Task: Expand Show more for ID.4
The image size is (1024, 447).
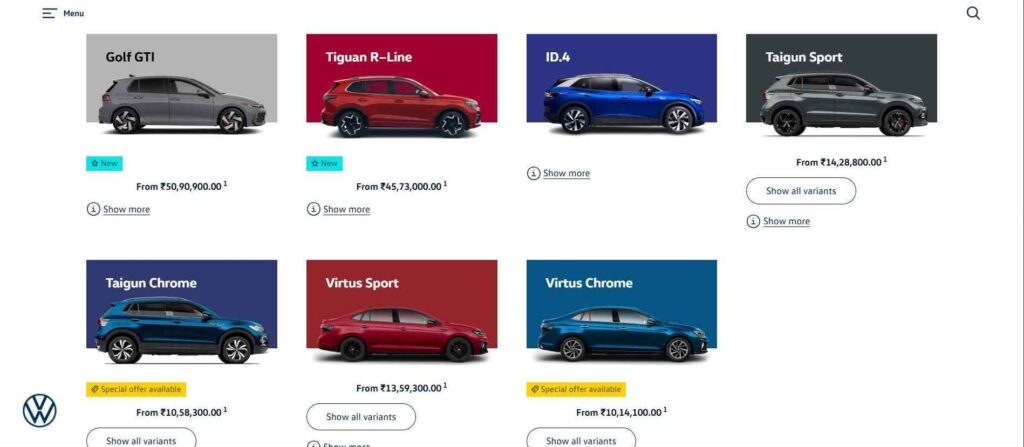Action: (566, 174)
